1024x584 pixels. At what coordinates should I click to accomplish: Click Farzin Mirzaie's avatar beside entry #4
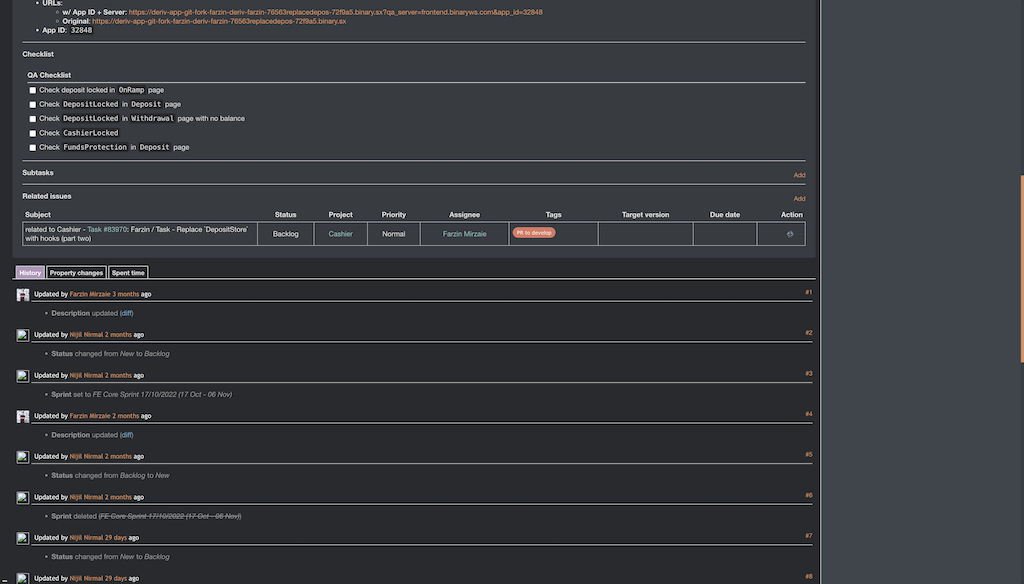23,415
